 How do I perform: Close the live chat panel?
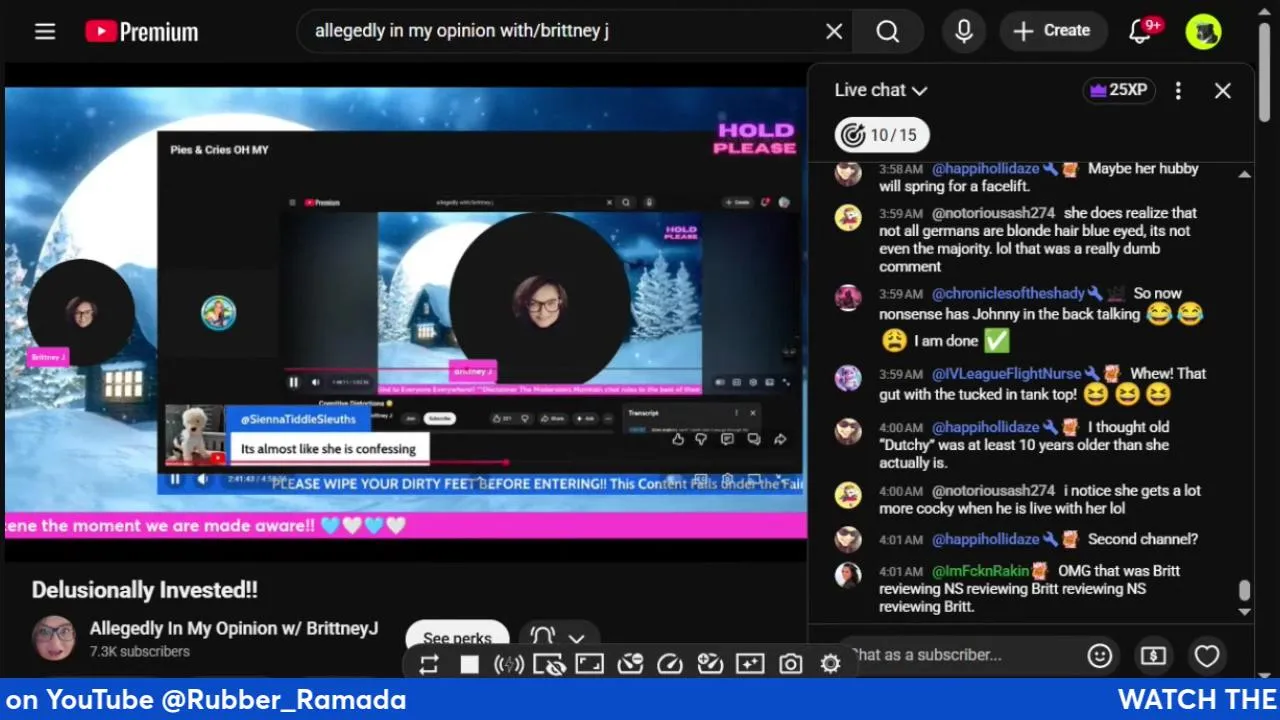coord(1223,90)
